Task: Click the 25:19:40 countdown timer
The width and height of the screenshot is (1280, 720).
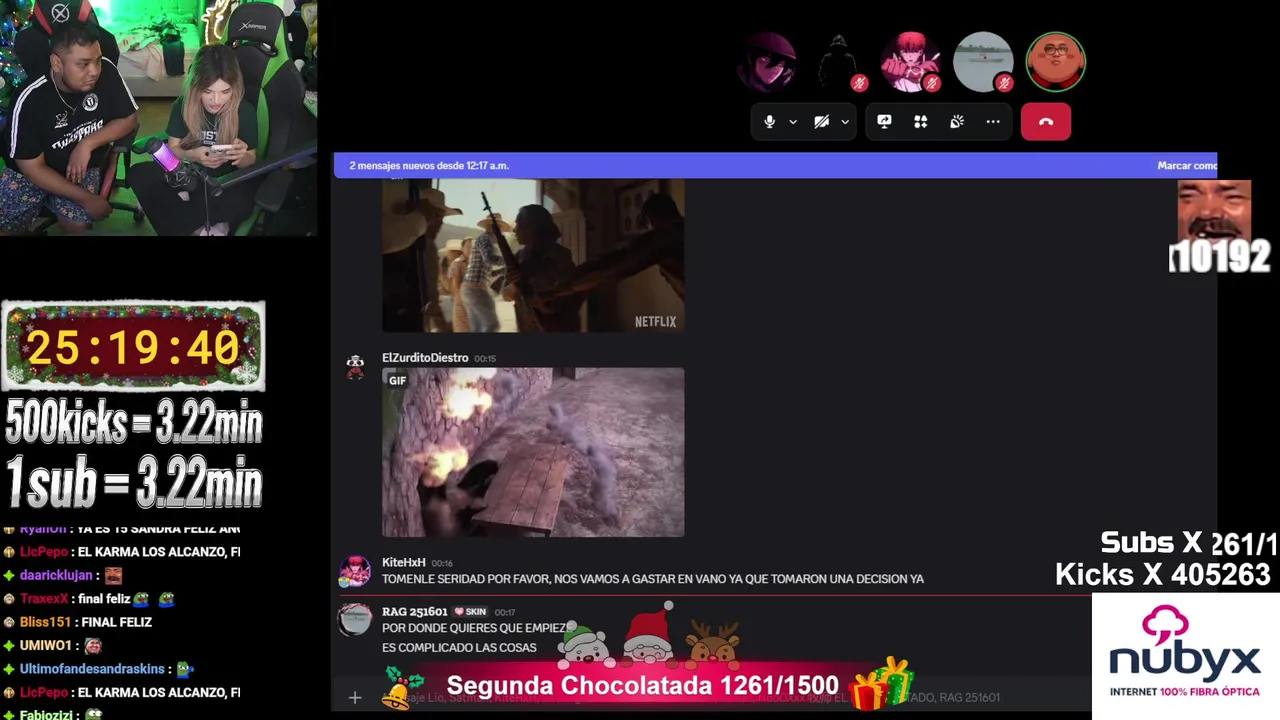Action: point(133,346)
